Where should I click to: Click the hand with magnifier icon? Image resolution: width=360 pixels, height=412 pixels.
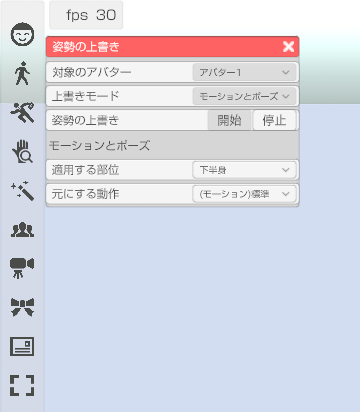(x=22, y=151)
